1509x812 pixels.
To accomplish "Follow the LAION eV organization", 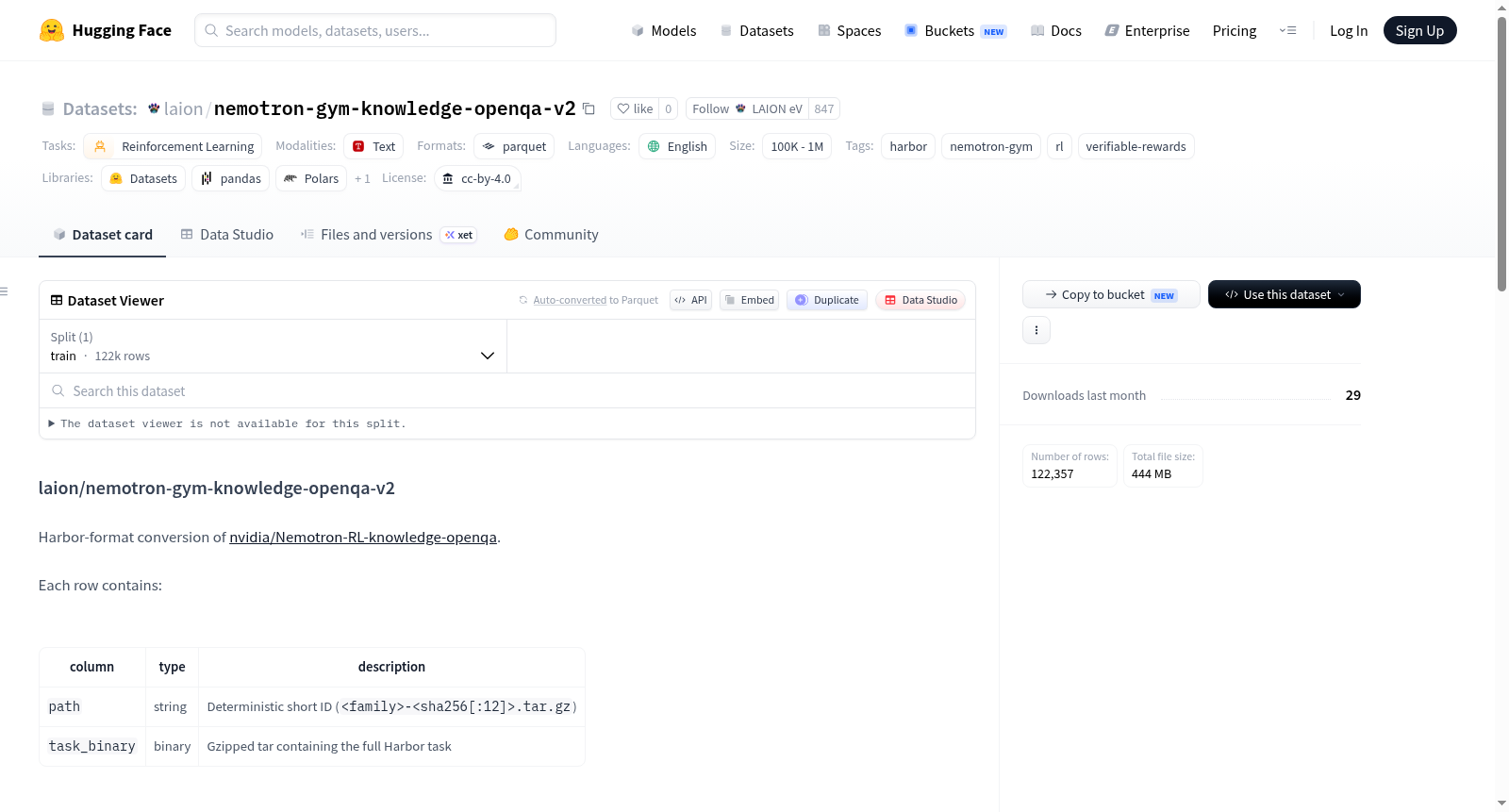I will 747,108.
